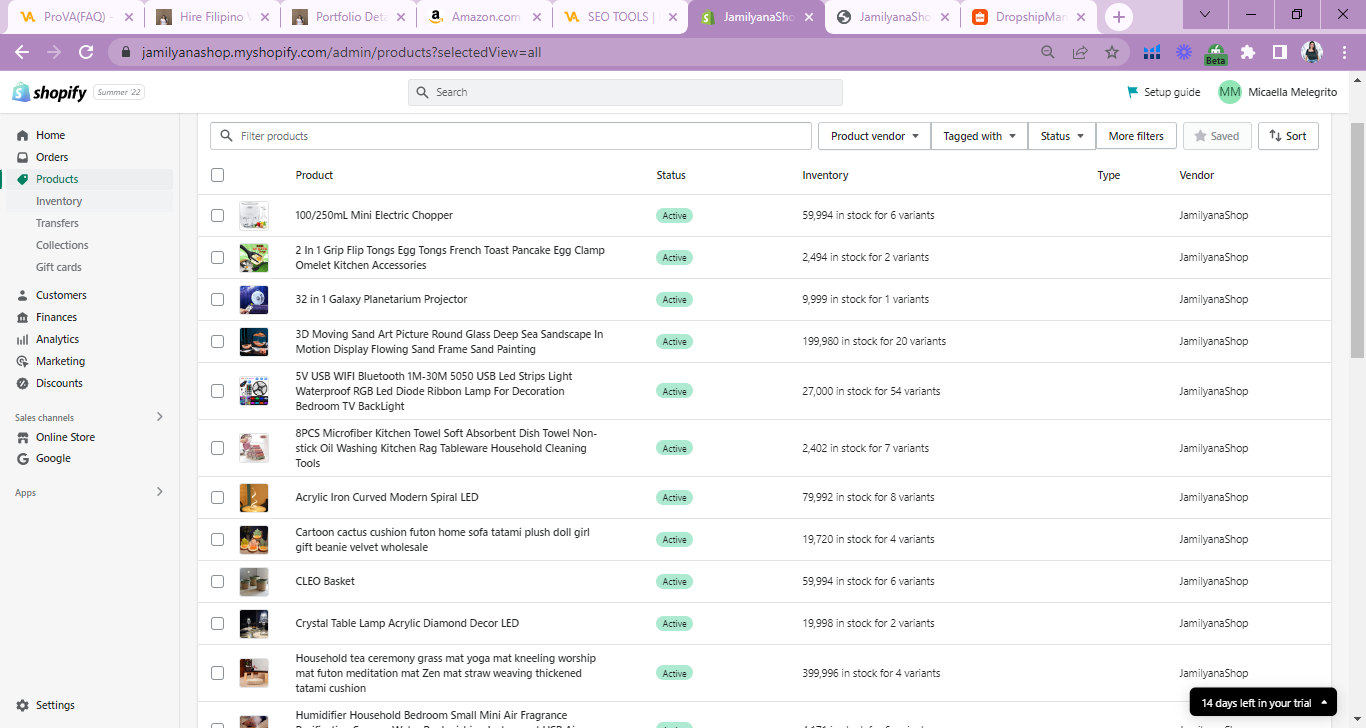Open the Acrylic Iron Curved Modern Spiral LED product

[x=387, y=497]
